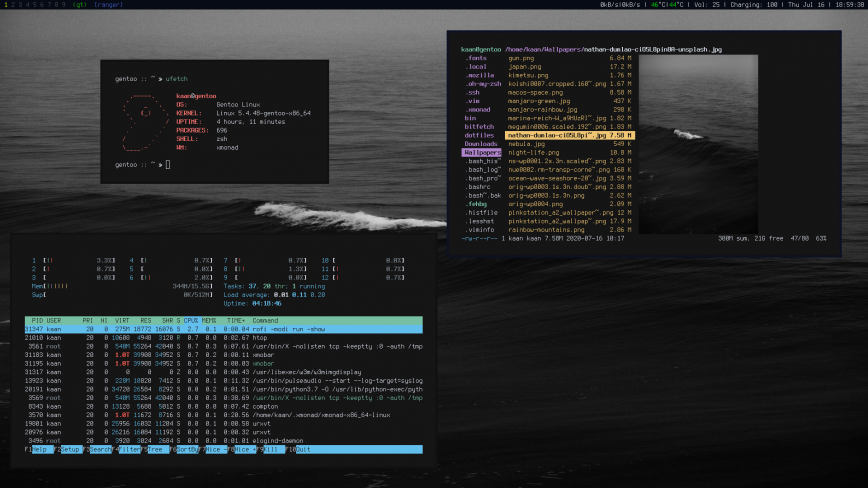Screen dimensions: 868x488
Task: Select the htop process row PID 21010
Action: pos(224,338)
